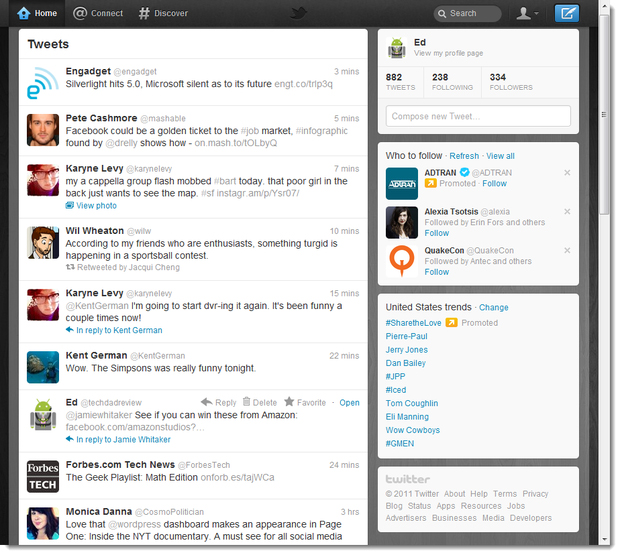Click Pete Cashmore's avatar
The width and height of the screenshot is (620, 555).
click(x=43, y=130)
